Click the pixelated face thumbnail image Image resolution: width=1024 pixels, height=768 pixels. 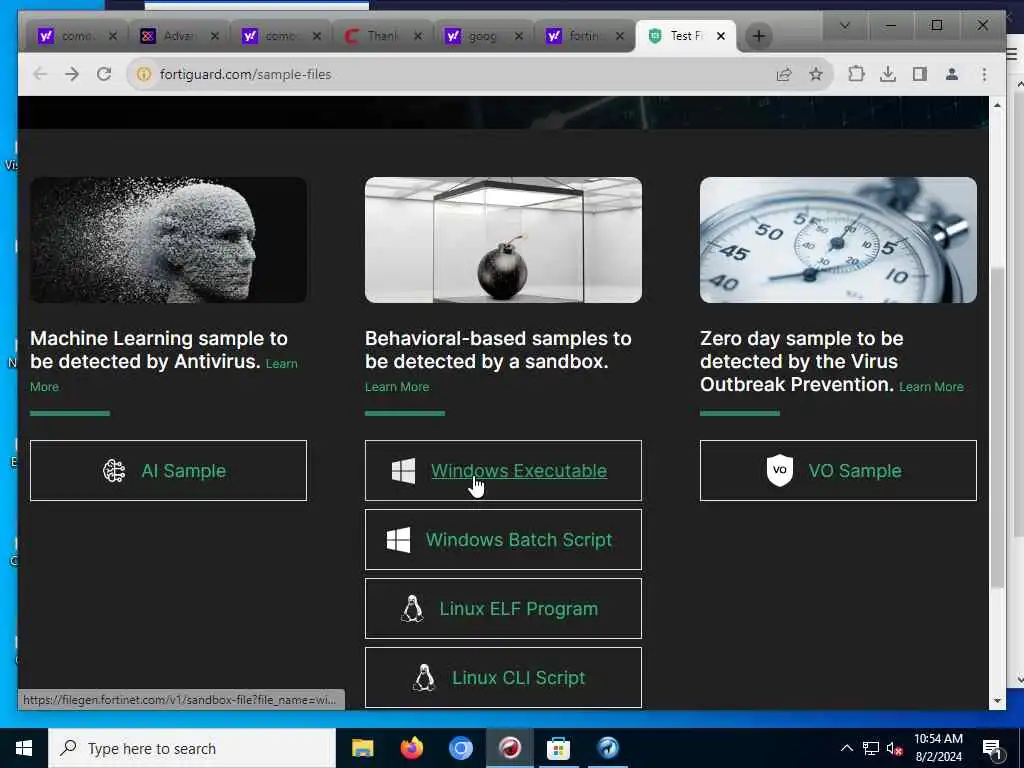[168, 240]
